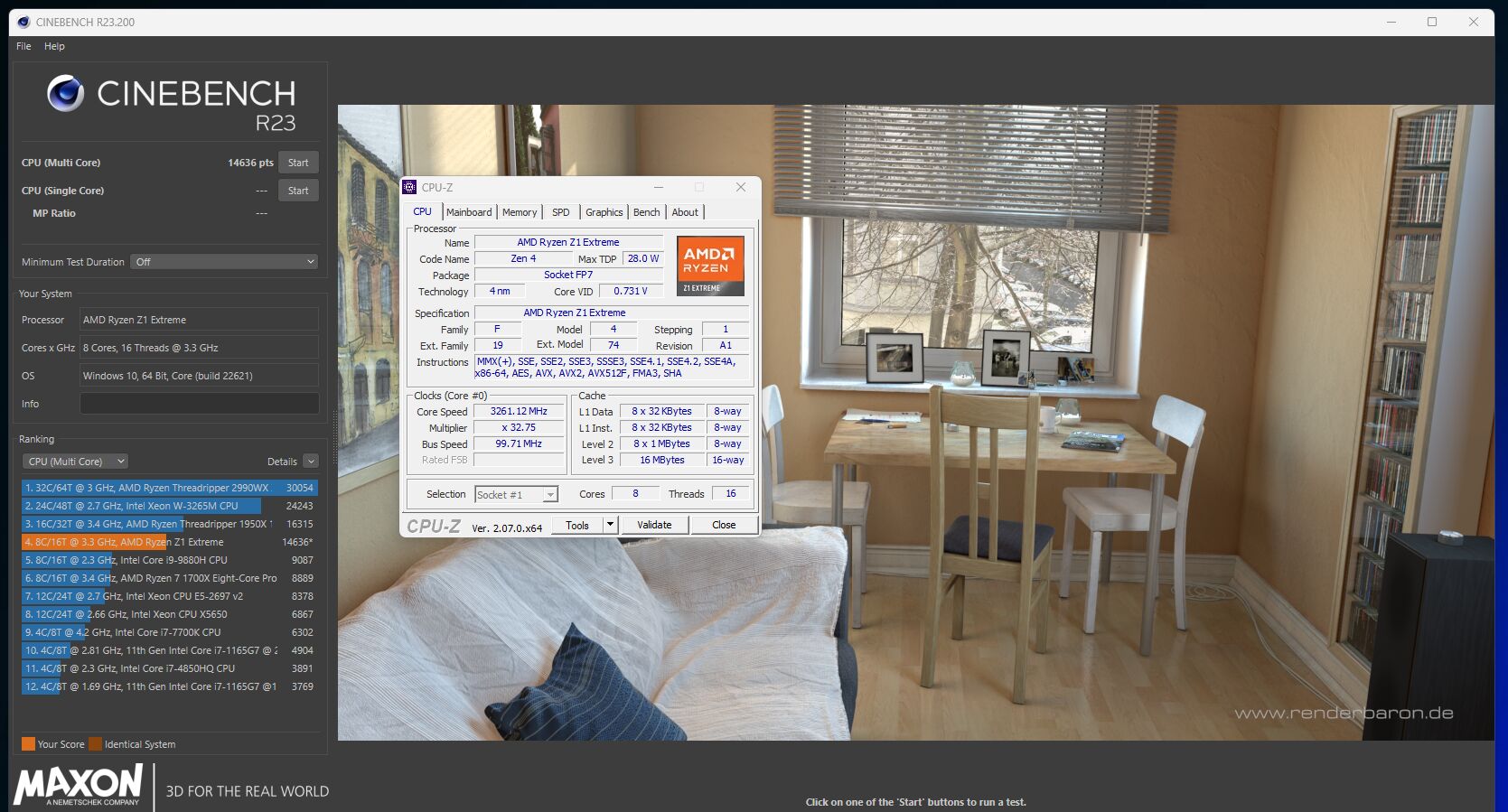
Task: Click the Validate button in CPU-Z
Action: (x=654, y=525)
